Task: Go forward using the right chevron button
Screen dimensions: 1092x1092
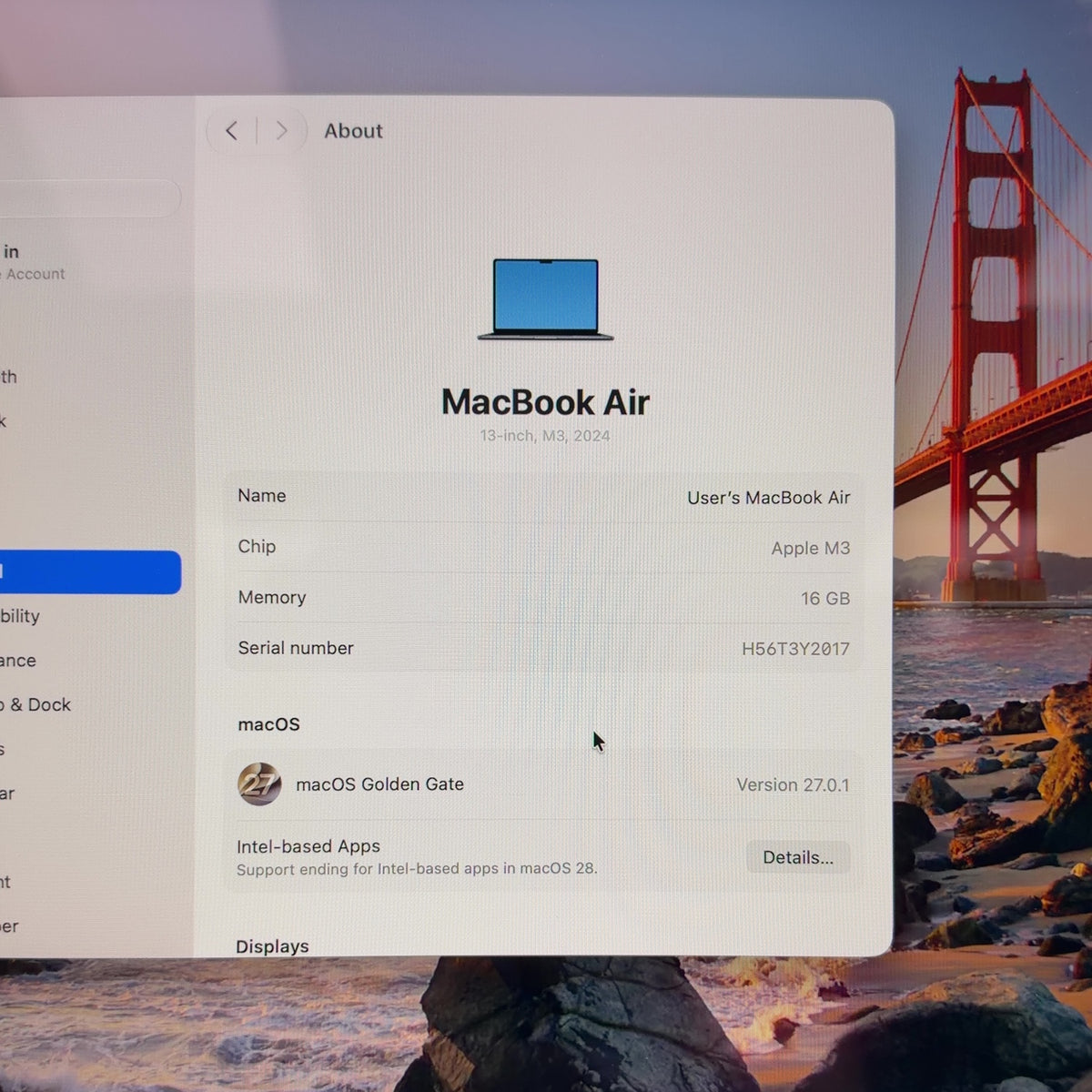Action: pos(281,131)
